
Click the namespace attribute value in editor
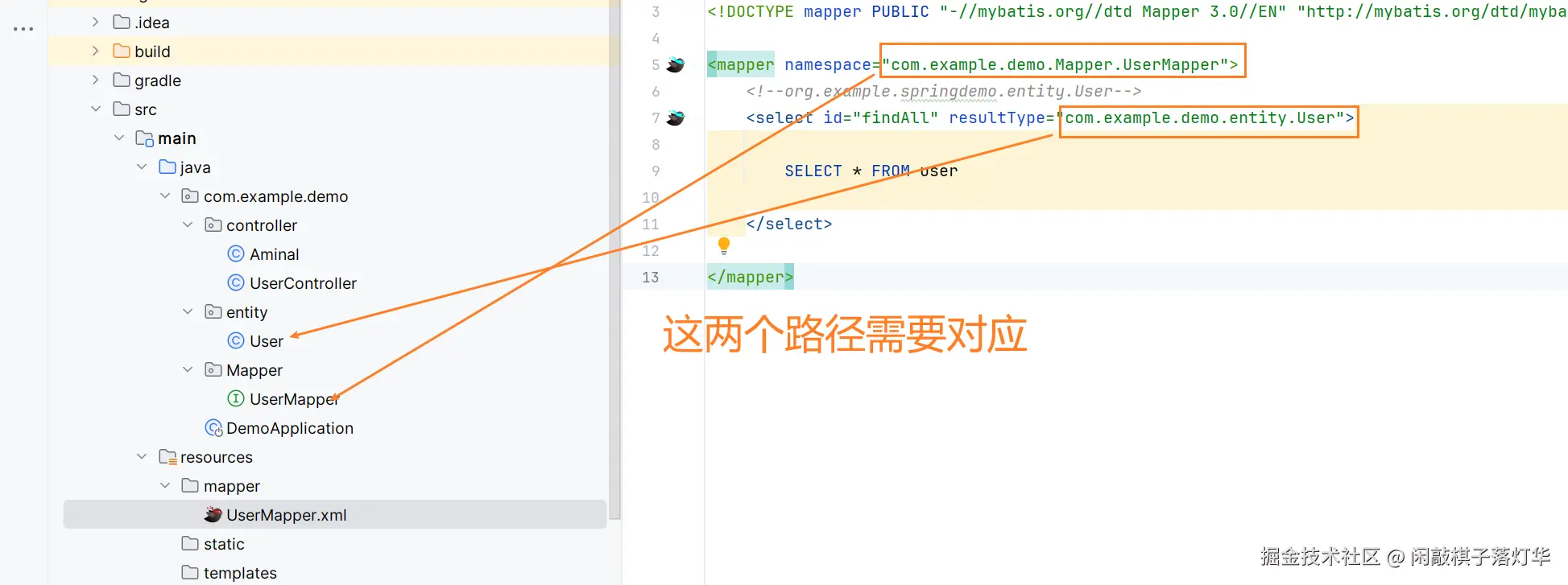(1054, 64)
